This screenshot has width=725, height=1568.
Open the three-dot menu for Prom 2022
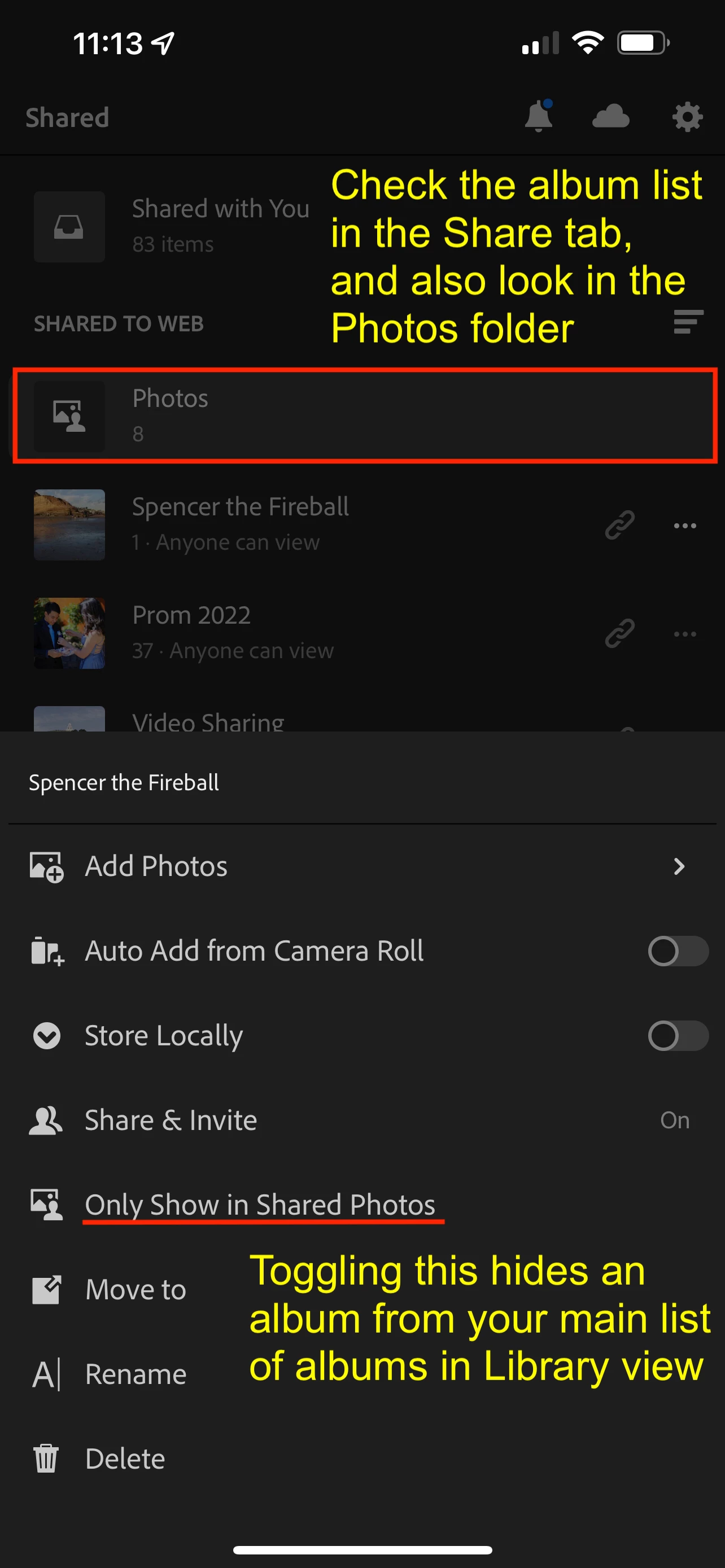click(685, 634)
